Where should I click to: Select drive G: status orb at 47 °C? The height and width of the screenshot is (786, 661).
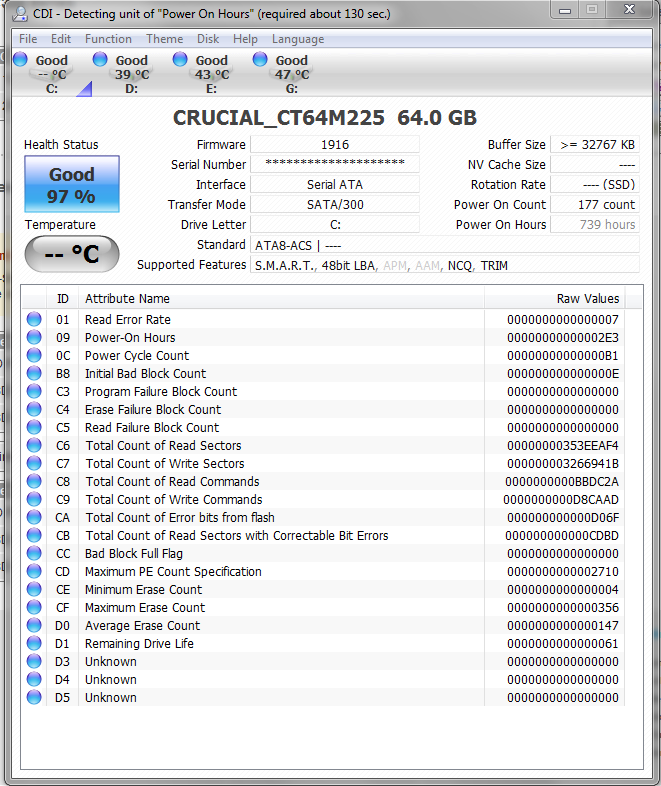(260, 60)
